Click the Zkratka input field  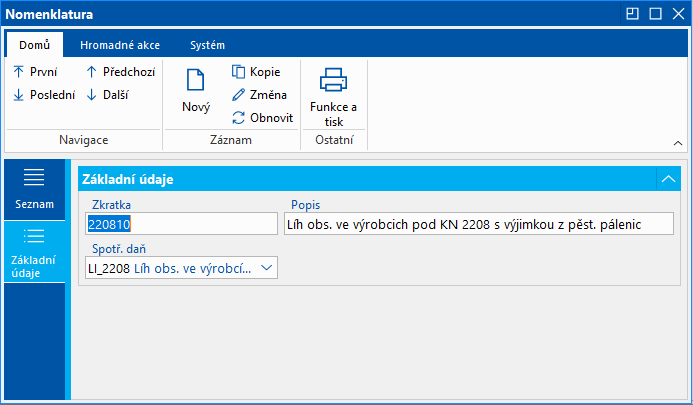pyautogui.click(x=180, y=223)
